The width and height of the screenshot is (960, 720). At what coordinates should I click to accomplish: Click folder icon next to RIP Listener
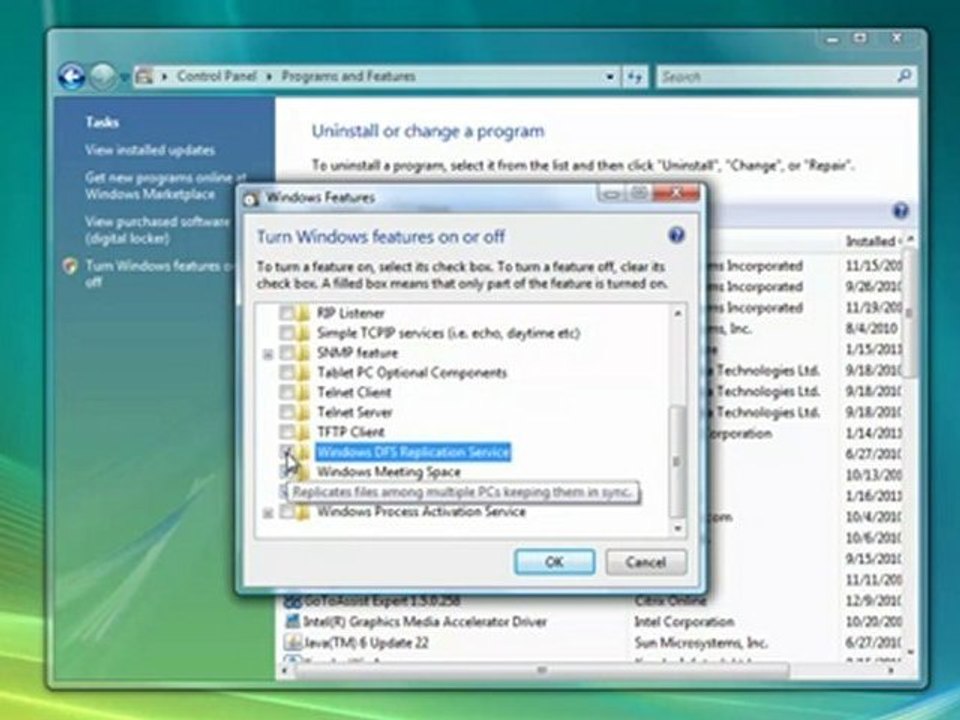(x=303, y=313)
